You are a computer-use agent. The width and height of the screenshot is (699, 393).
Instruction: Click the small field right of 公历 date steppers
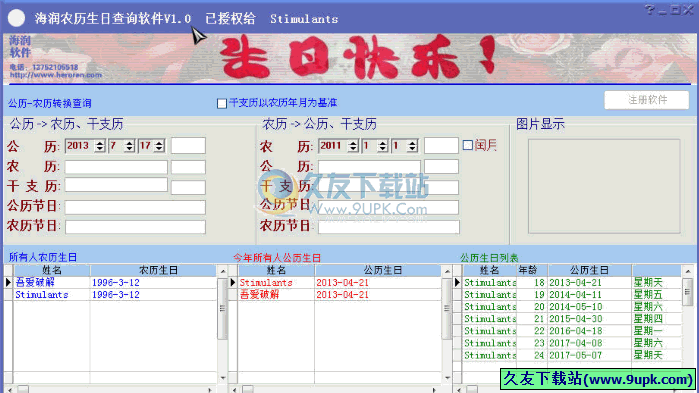[x=188, y=146]
